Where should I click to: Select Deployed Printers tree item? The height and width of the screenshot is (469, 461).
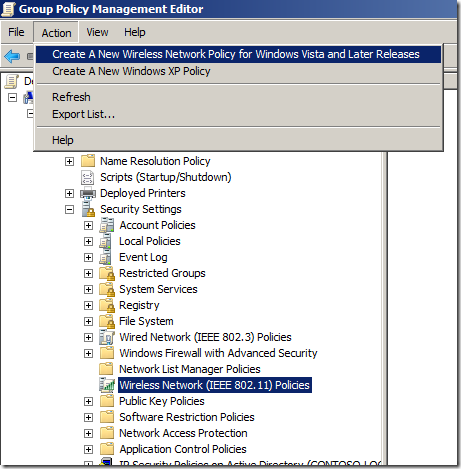(x=143, y=193)
